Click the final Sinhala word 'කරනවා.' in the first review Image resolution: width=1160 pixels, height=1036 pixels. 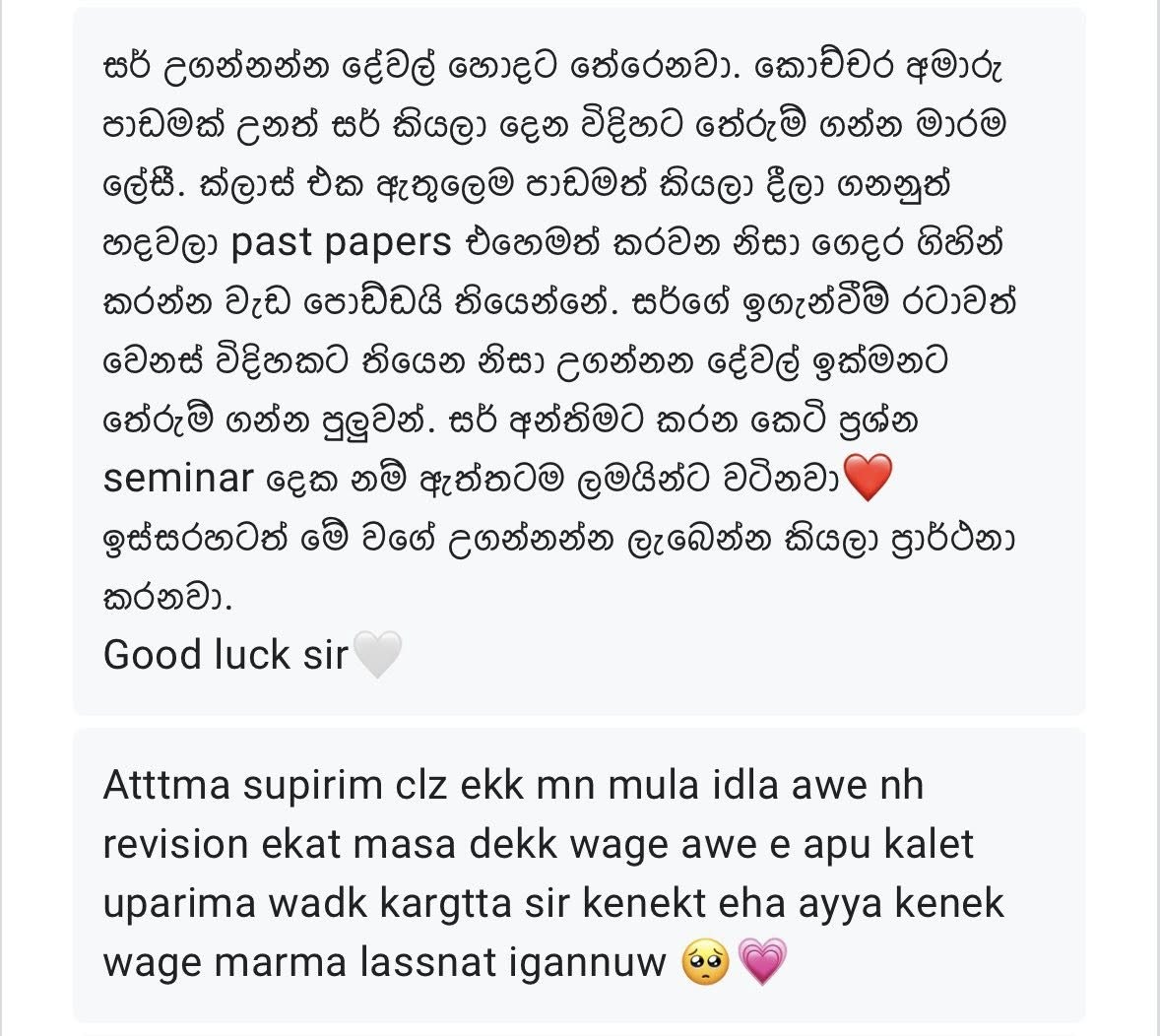tap(168, 597)
